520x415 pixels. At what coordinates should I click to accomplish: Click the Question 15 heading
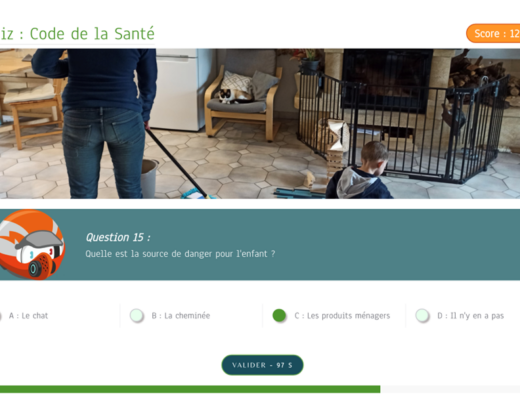[118, 237]
